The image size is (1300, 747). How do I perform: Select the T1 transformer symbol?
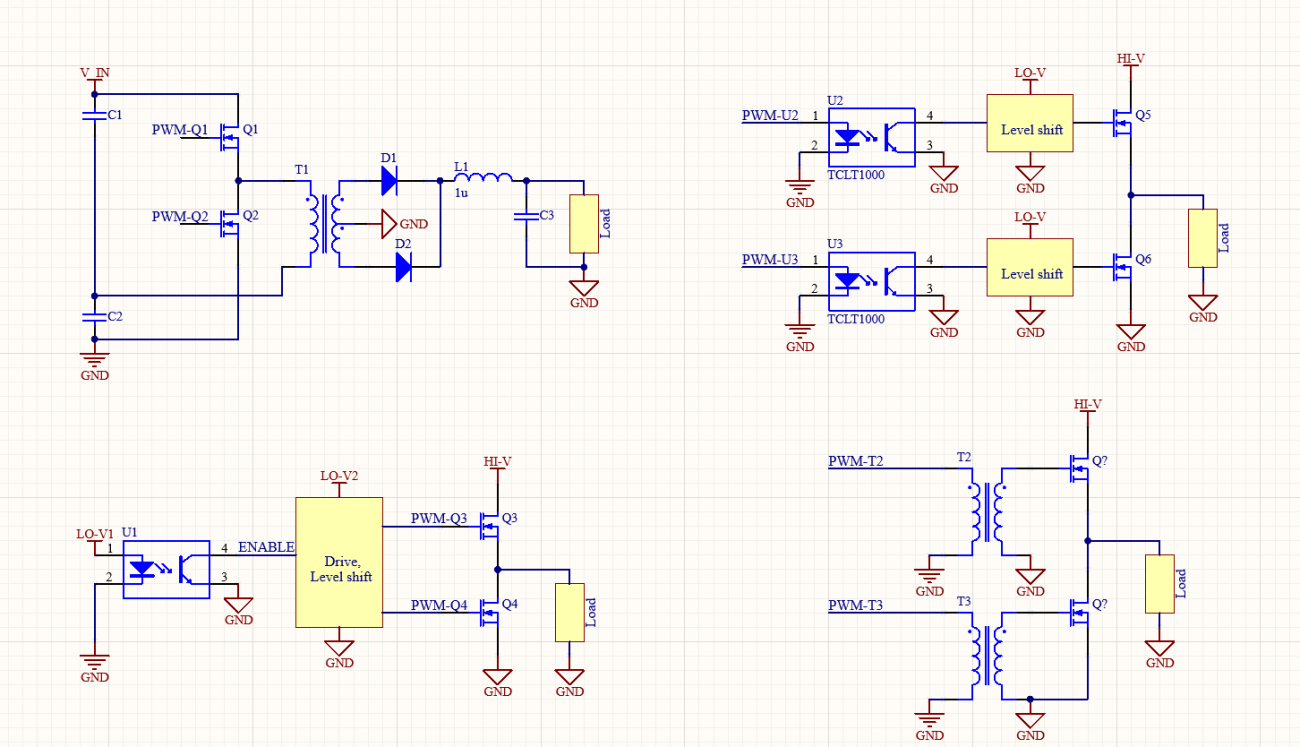tap(324, 224)
